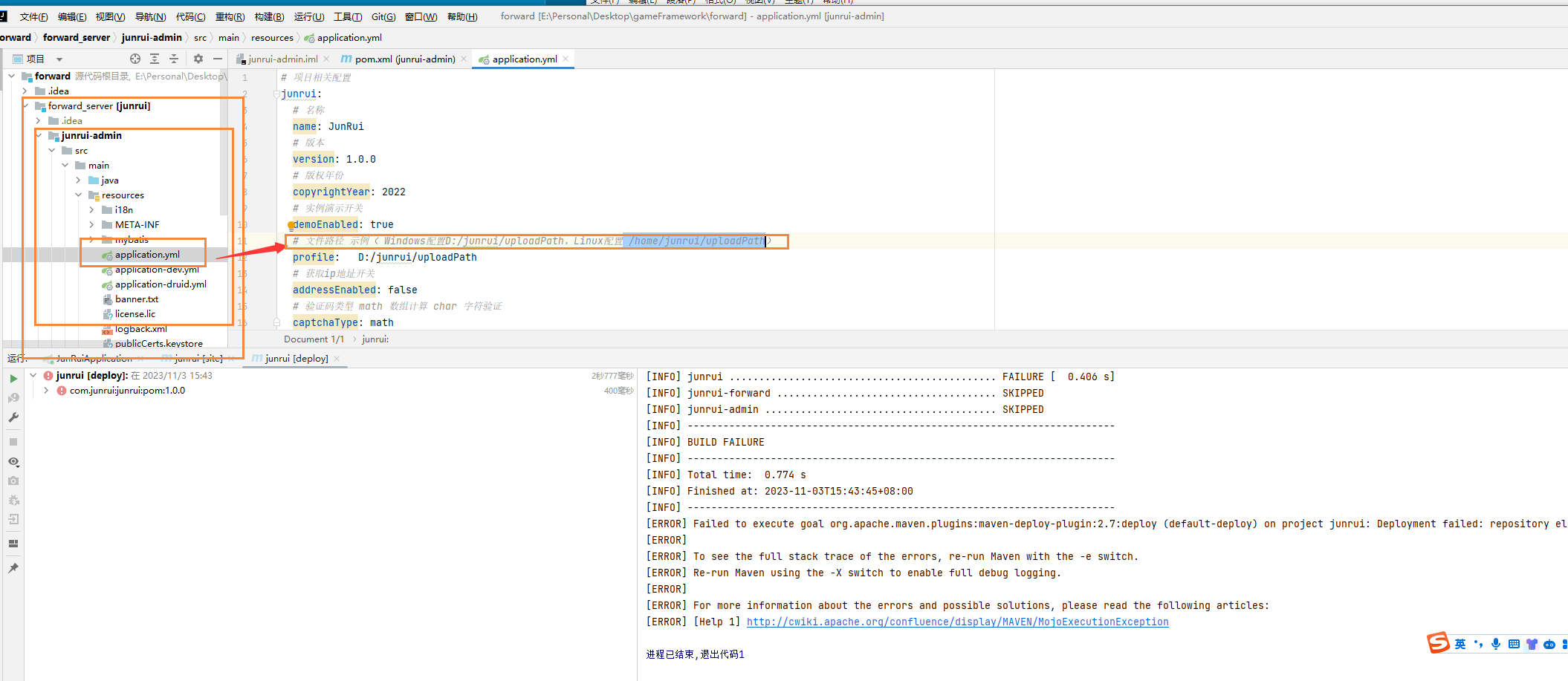Expand the java folder

[x=79, y=180]
